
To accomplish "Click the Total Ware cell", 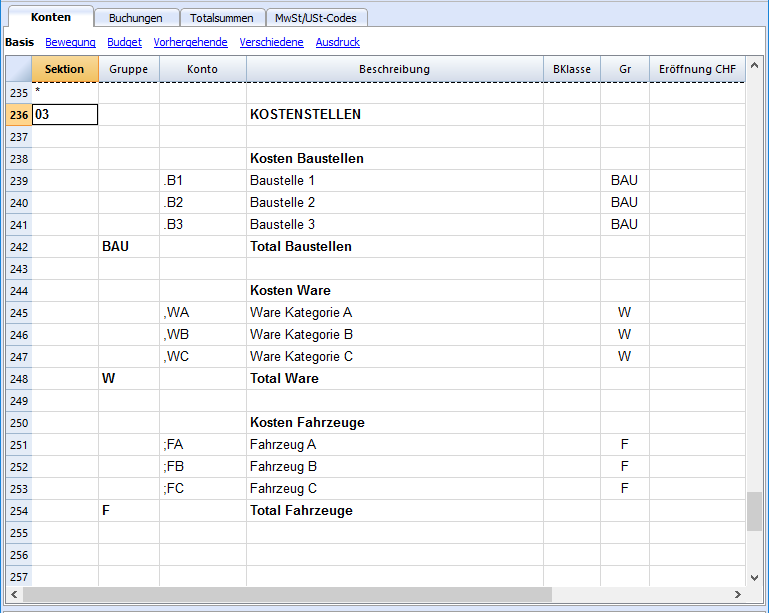I will pyautogui.click(x=395, y=379).
